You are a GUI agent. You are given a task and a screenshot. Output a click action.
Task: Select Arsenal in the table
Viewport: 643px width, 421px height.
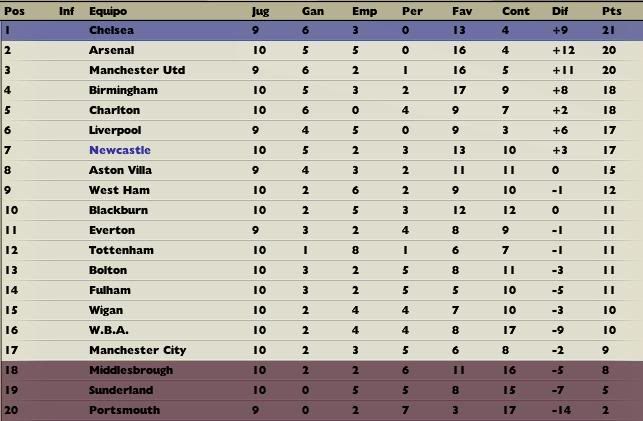pyautogui.click(x=112, y=50)
